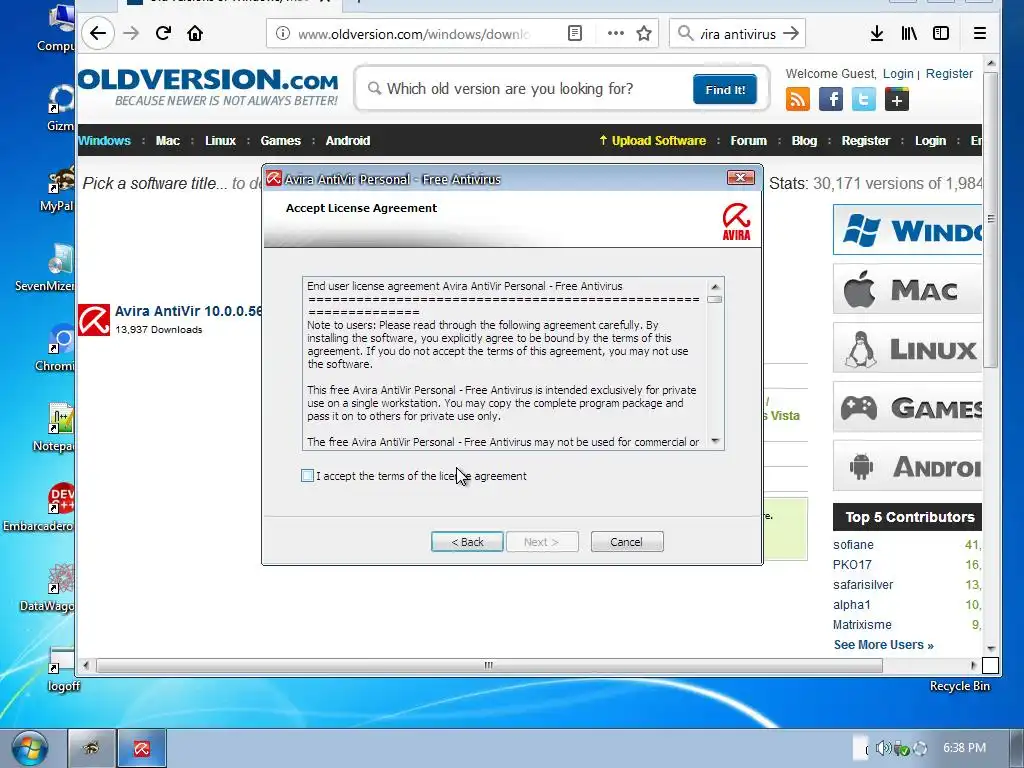The width and height of the screenshot is (1024, 768).
Task: Click the 6:38 PM clock
Action: pos(964,748)
